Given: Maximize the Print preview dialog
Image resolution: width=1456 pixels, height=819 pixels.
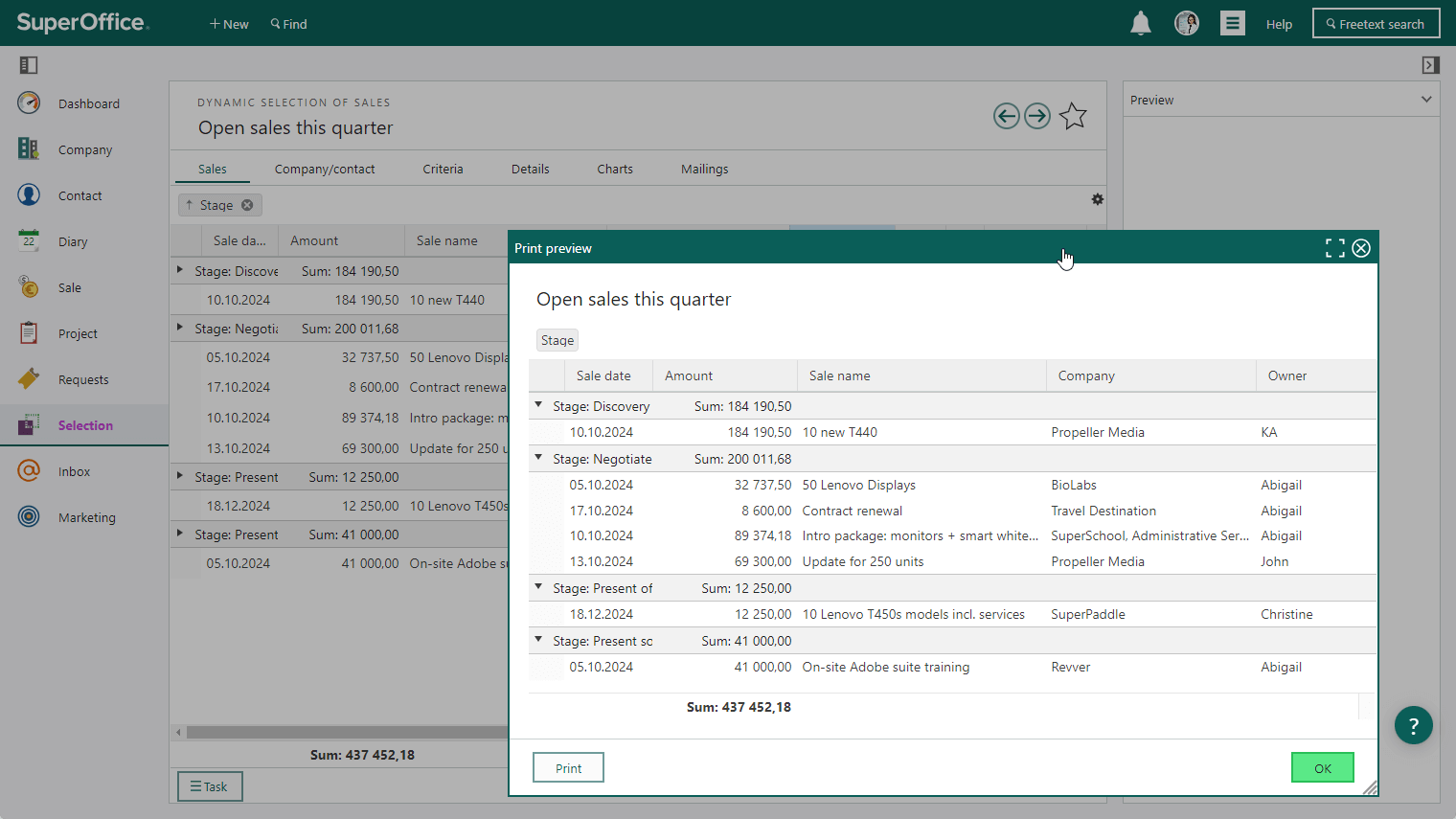Looking at the screenshot, I should click(x=1335, y=248).
